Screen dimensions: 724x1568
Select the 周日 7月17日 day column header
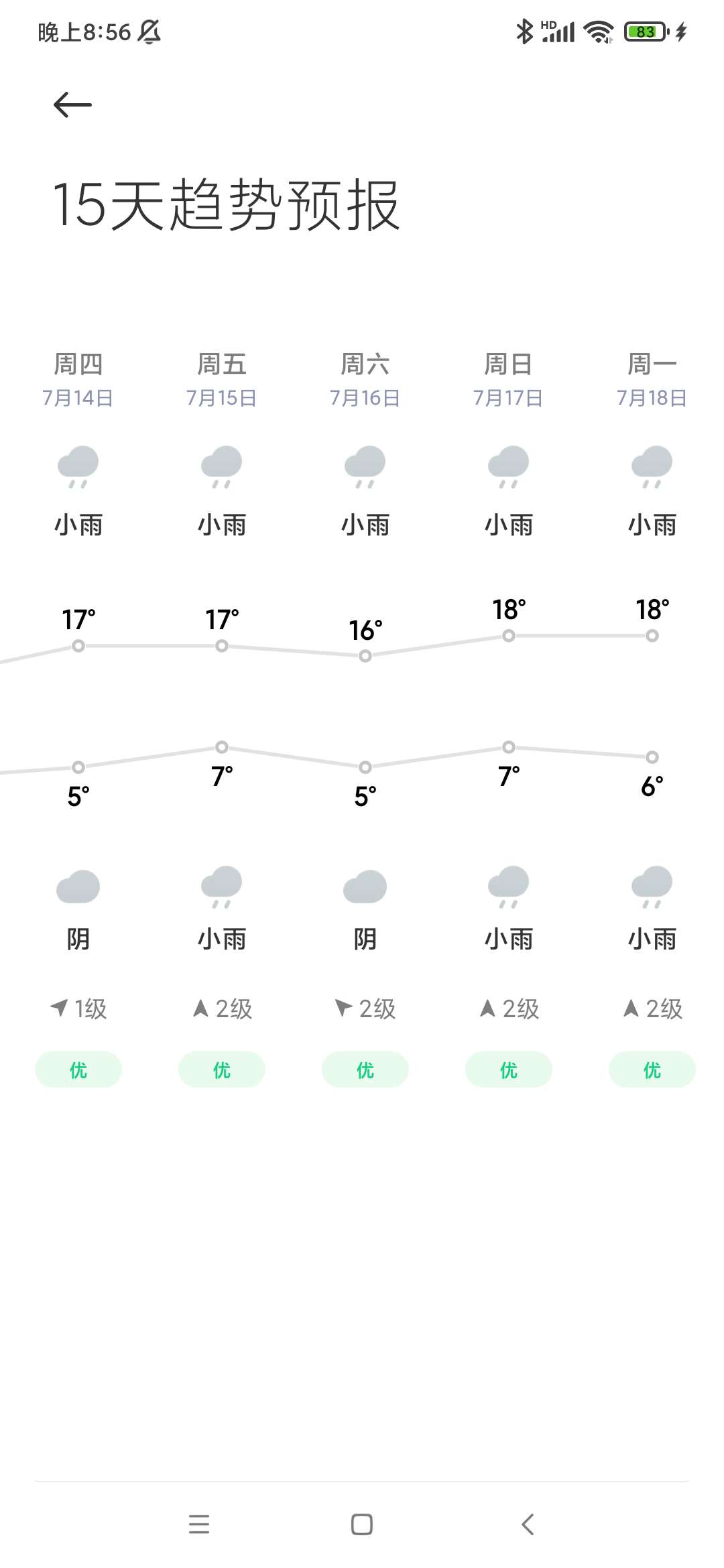pos(509,380)
